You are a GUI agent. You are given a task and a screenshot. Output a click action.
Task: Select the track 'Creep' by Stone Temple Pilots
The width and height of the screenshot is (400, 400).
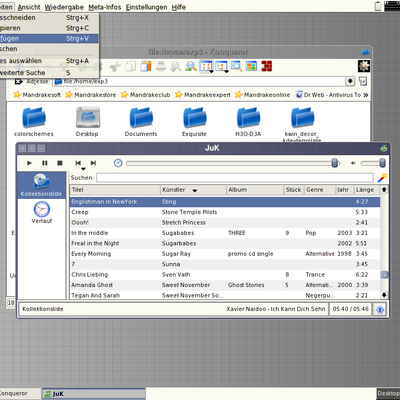(225, 212)
